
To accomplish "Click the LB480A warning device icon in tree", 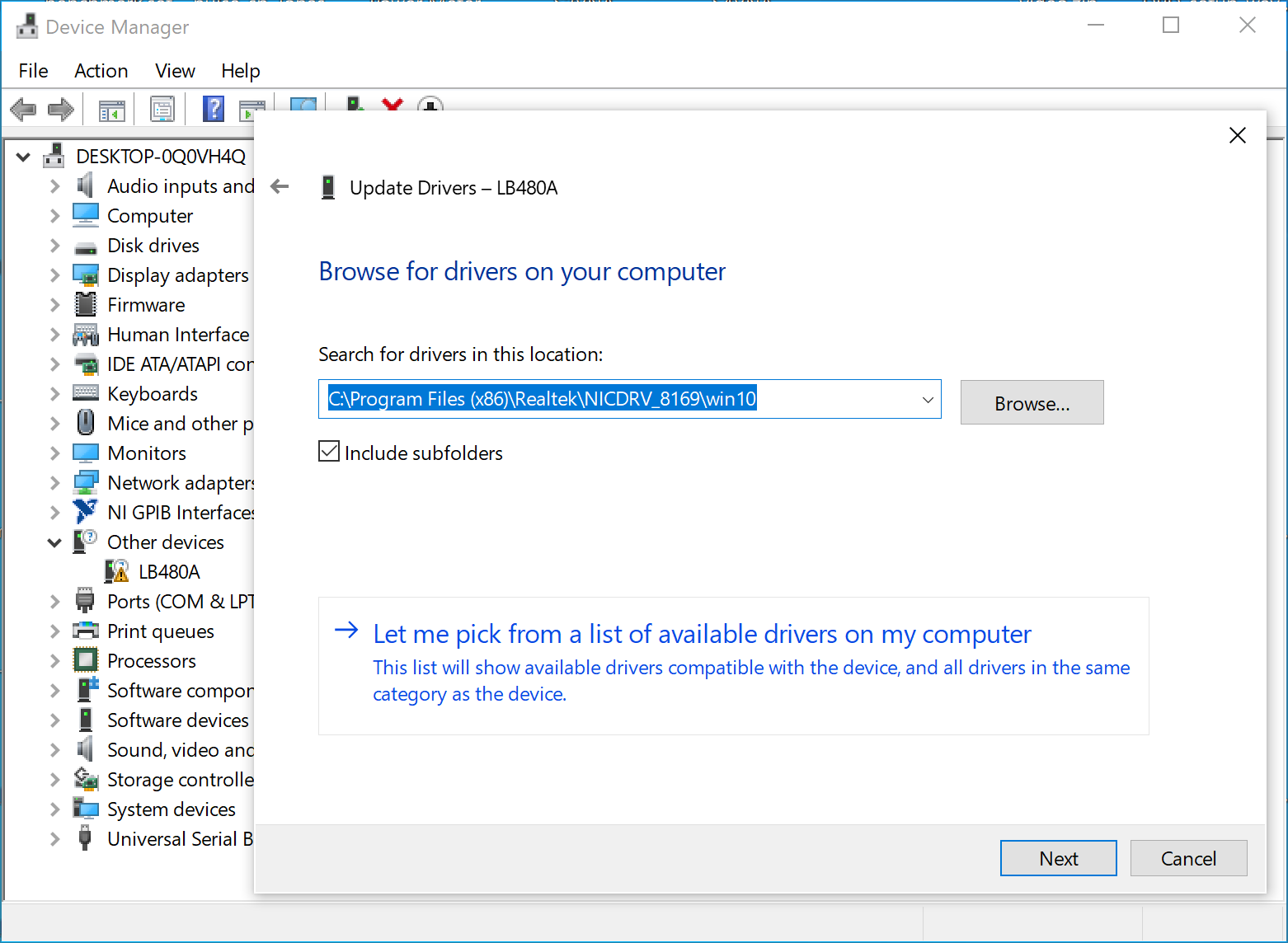I will pyautogui.click(x=117, y=571).
